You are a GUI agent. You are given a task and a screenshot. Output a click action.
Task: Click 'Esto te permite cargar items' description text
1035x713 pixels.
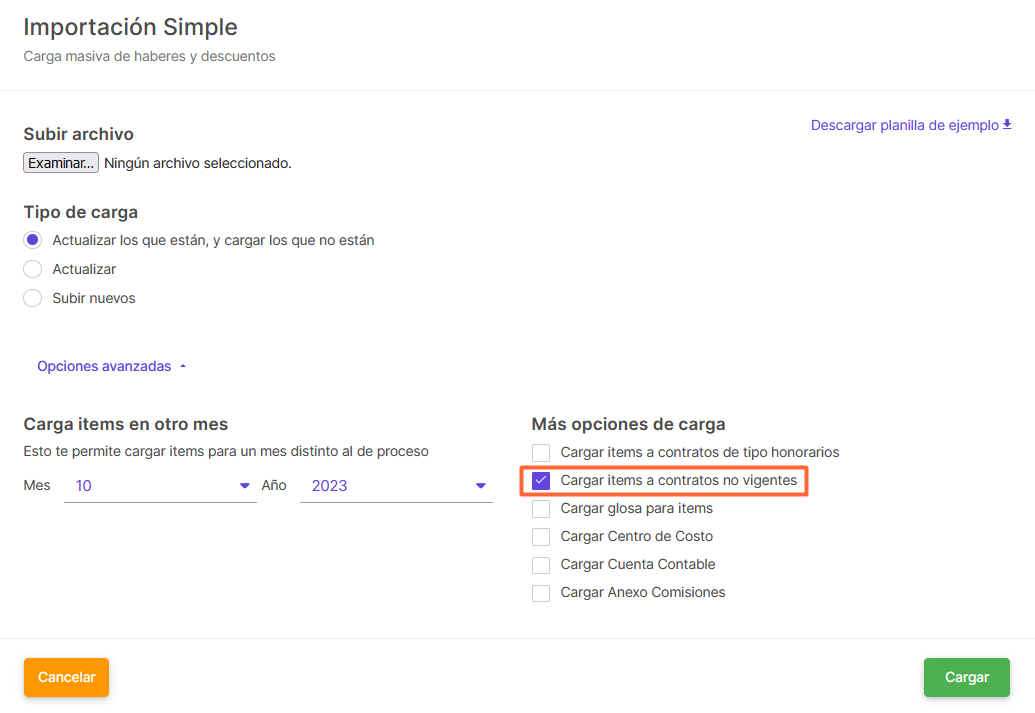point(226,452)
